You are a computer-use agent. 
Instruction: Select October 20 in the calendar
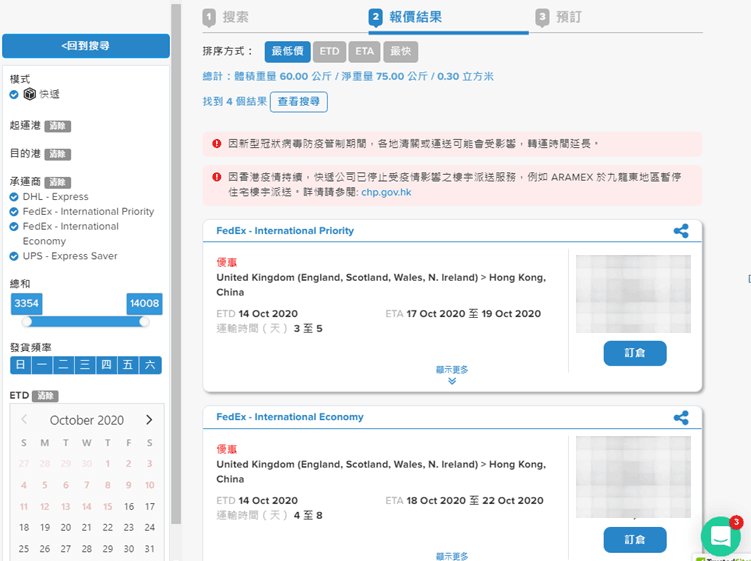(x=66, y=527)
